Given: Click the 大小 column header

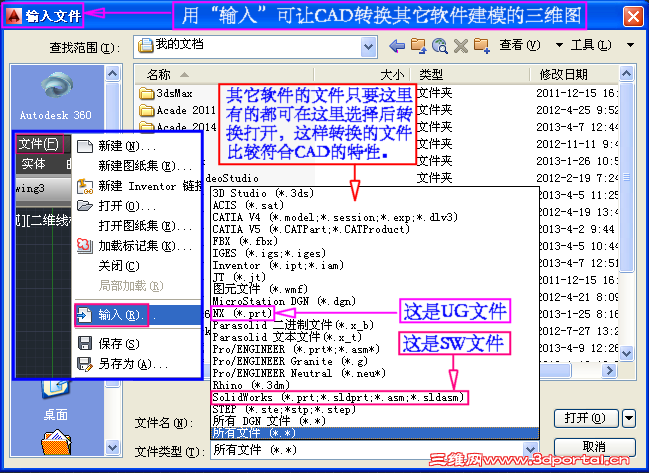Looking at the screenshot, I should (x=392, y=75).
